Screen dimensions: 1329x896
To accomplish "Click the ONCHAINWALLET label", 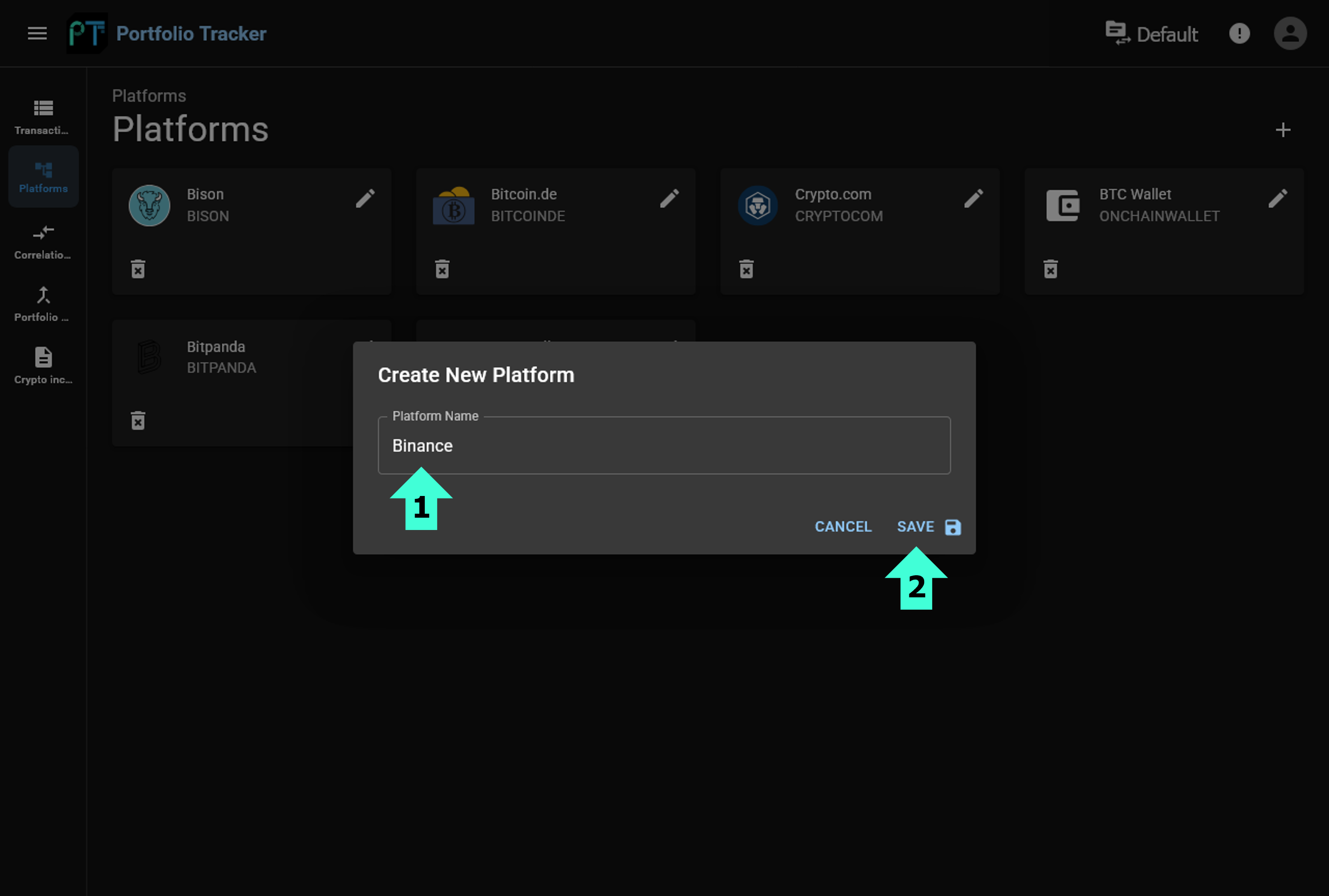I will tap(1159, 216).
